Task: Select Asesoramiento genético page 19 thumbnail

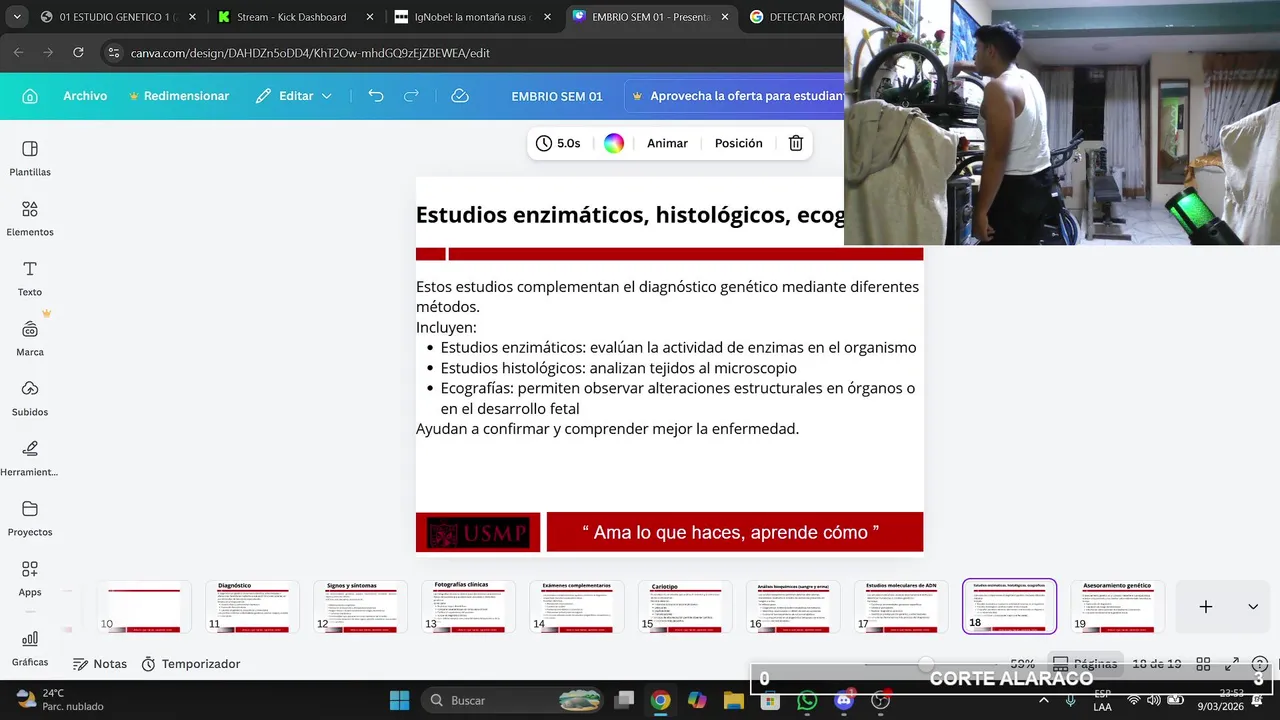Action: pos(1118,607)
